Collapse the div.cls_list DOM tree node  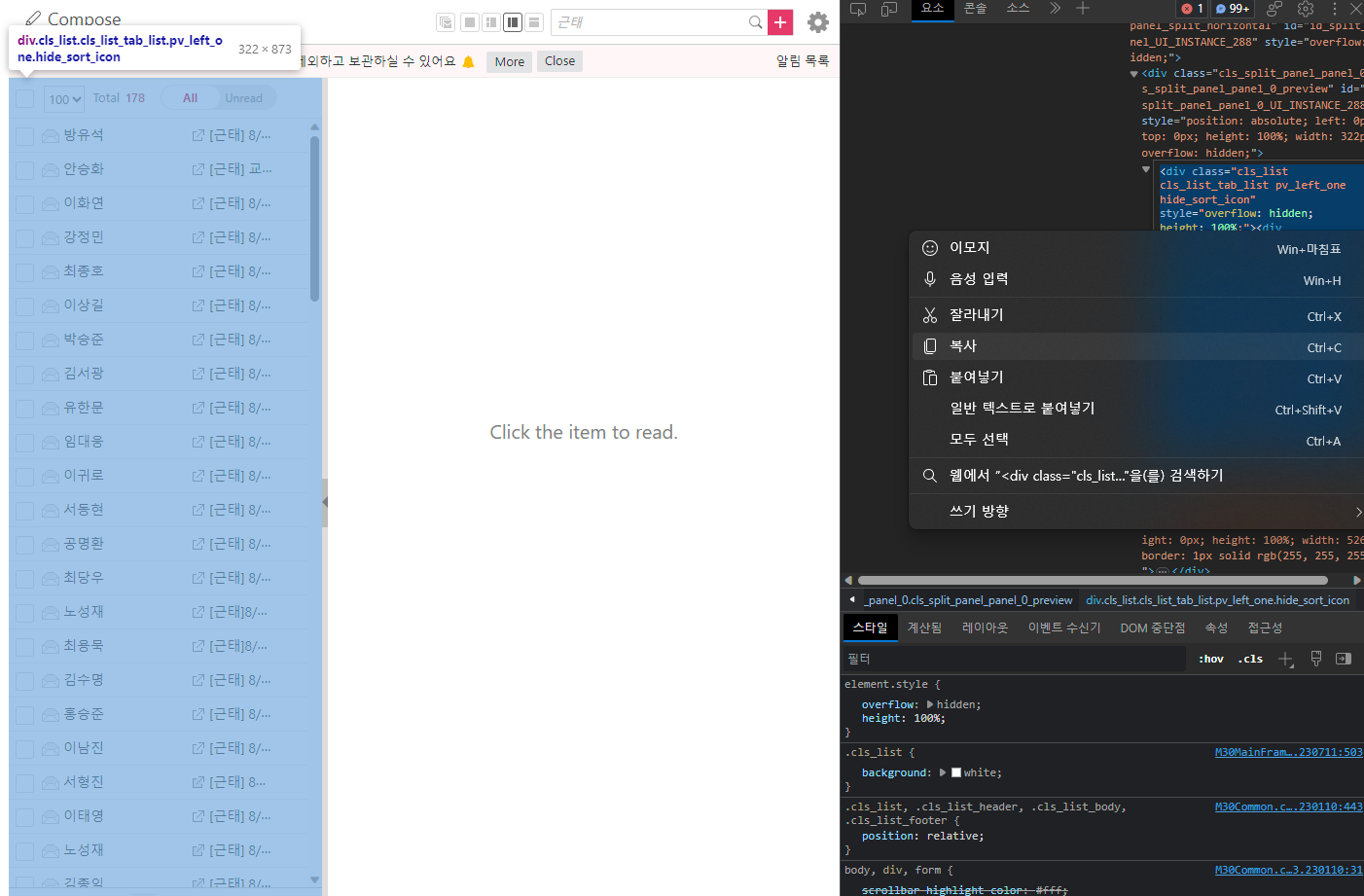[x=1146, y=167]
